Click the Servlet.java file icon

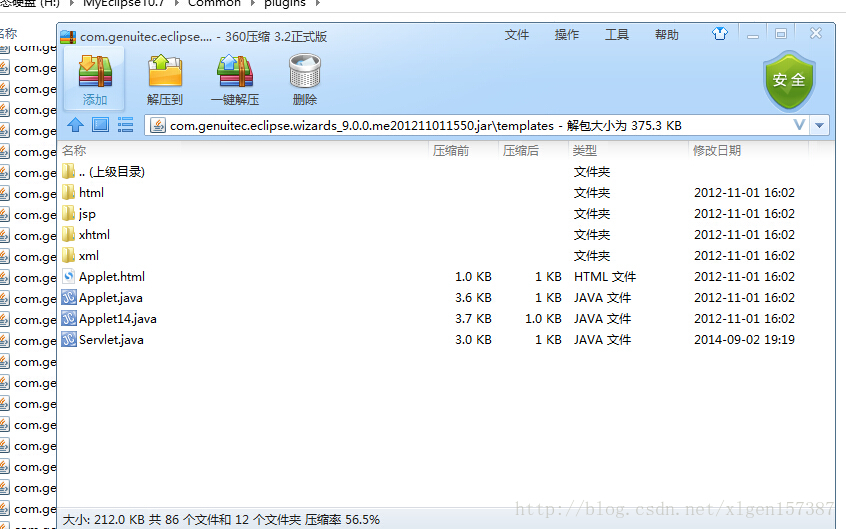pos(69,340)
